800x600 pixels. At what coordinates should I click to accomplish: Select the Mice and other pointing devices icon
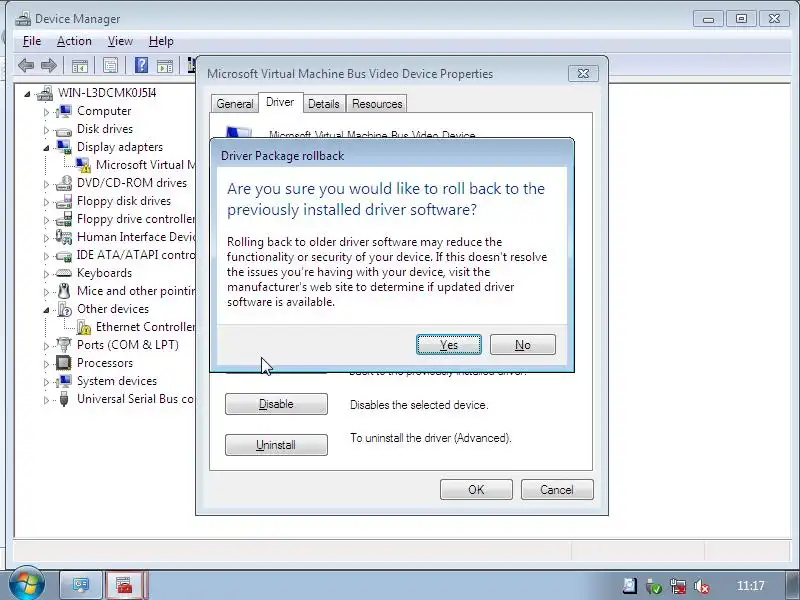point(64,291)
